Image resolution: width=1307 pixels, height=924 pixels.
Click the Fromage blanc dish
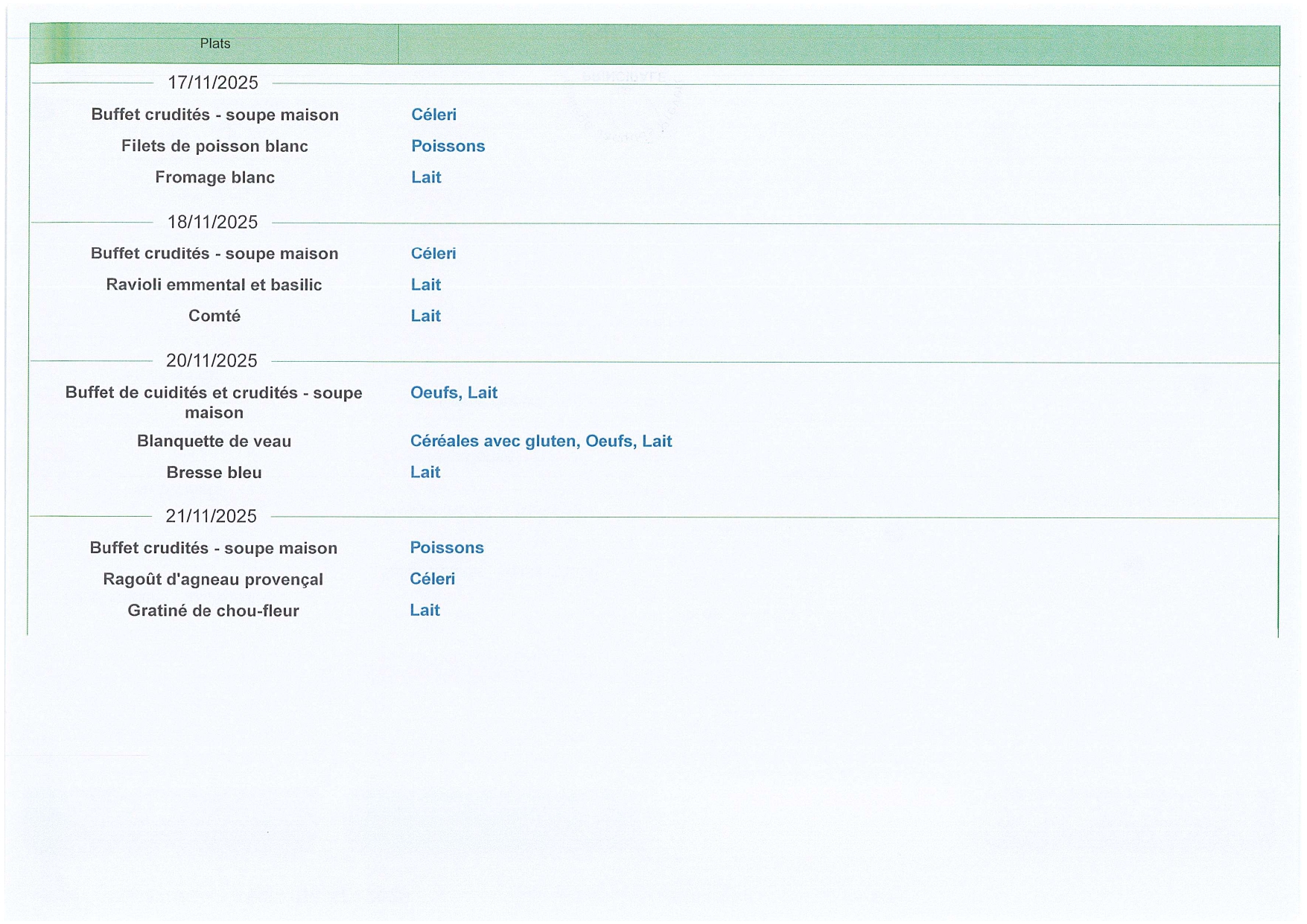coord(214,177)
